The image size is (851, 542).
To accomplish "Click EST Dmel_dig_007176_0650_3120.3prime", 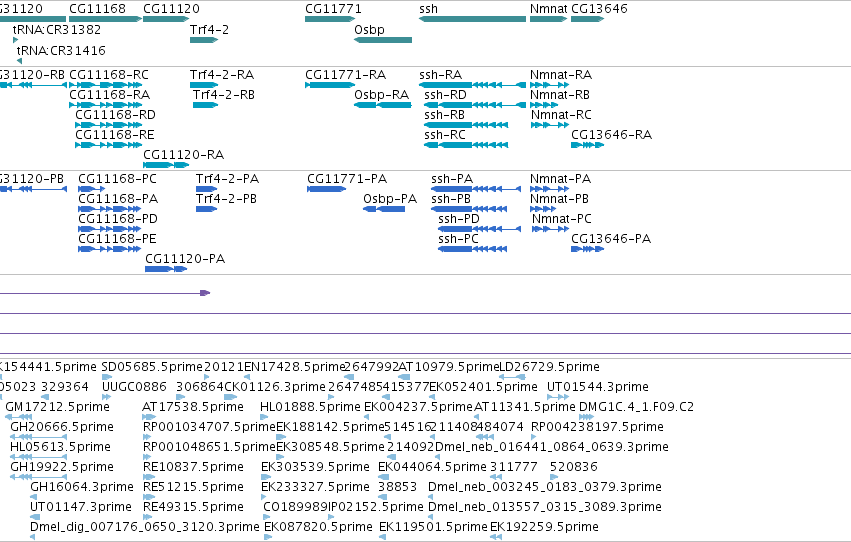I will tap(144, 527).
